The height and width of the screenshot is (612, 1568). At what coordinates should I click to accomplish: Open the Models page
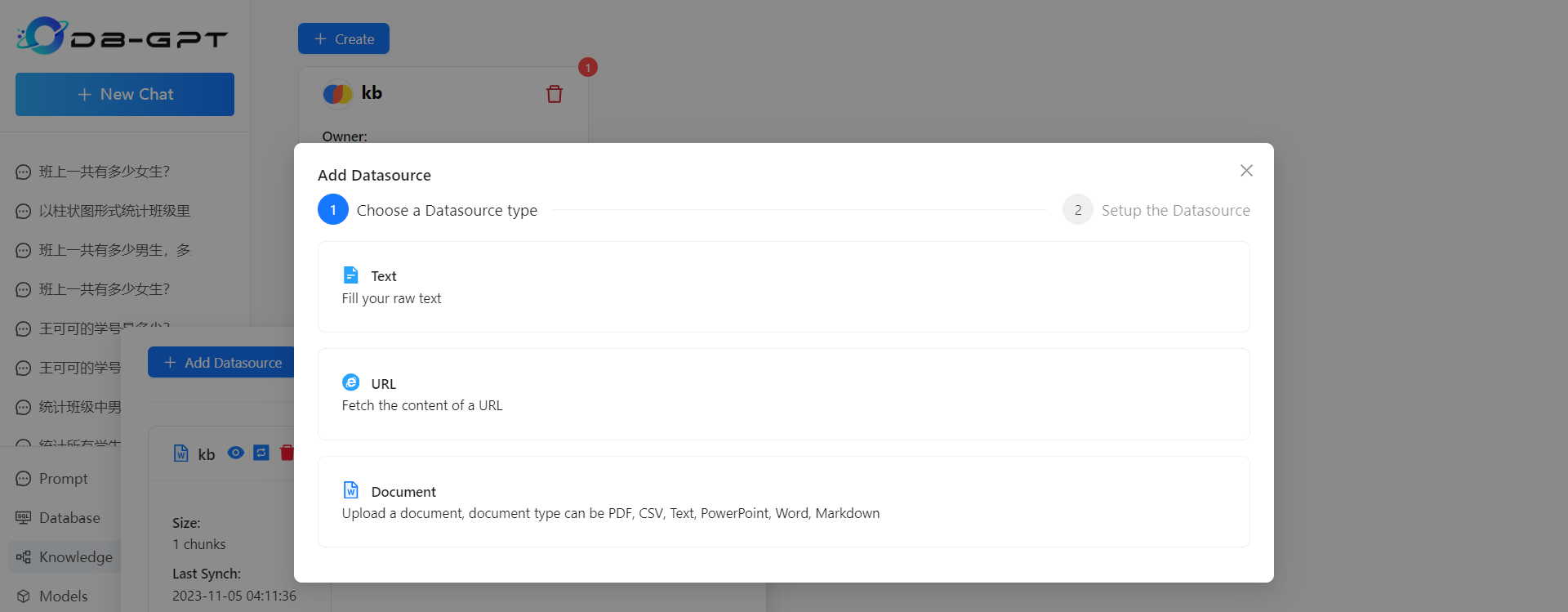pos(63,596)
